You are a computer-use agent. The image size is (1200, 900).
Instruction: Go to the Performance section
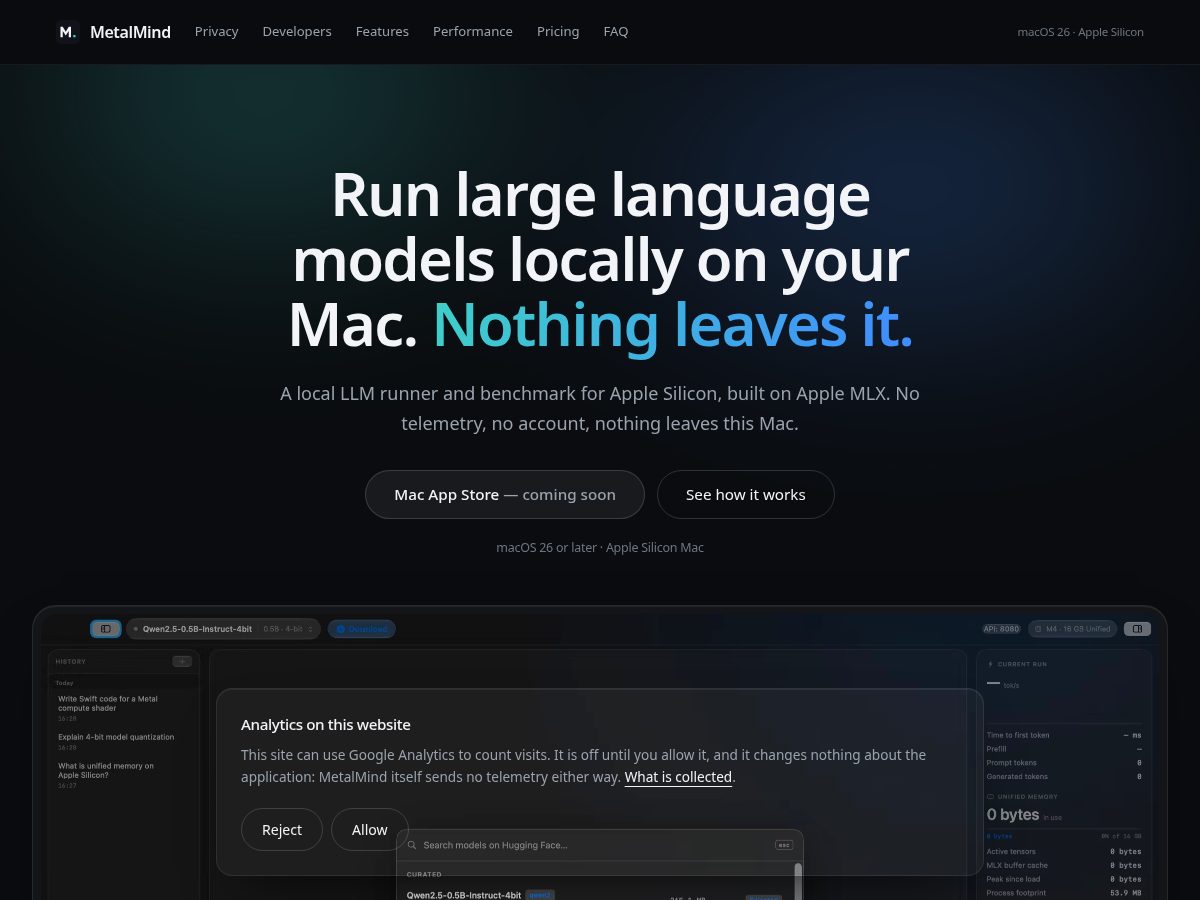click(x=473, y=32)
